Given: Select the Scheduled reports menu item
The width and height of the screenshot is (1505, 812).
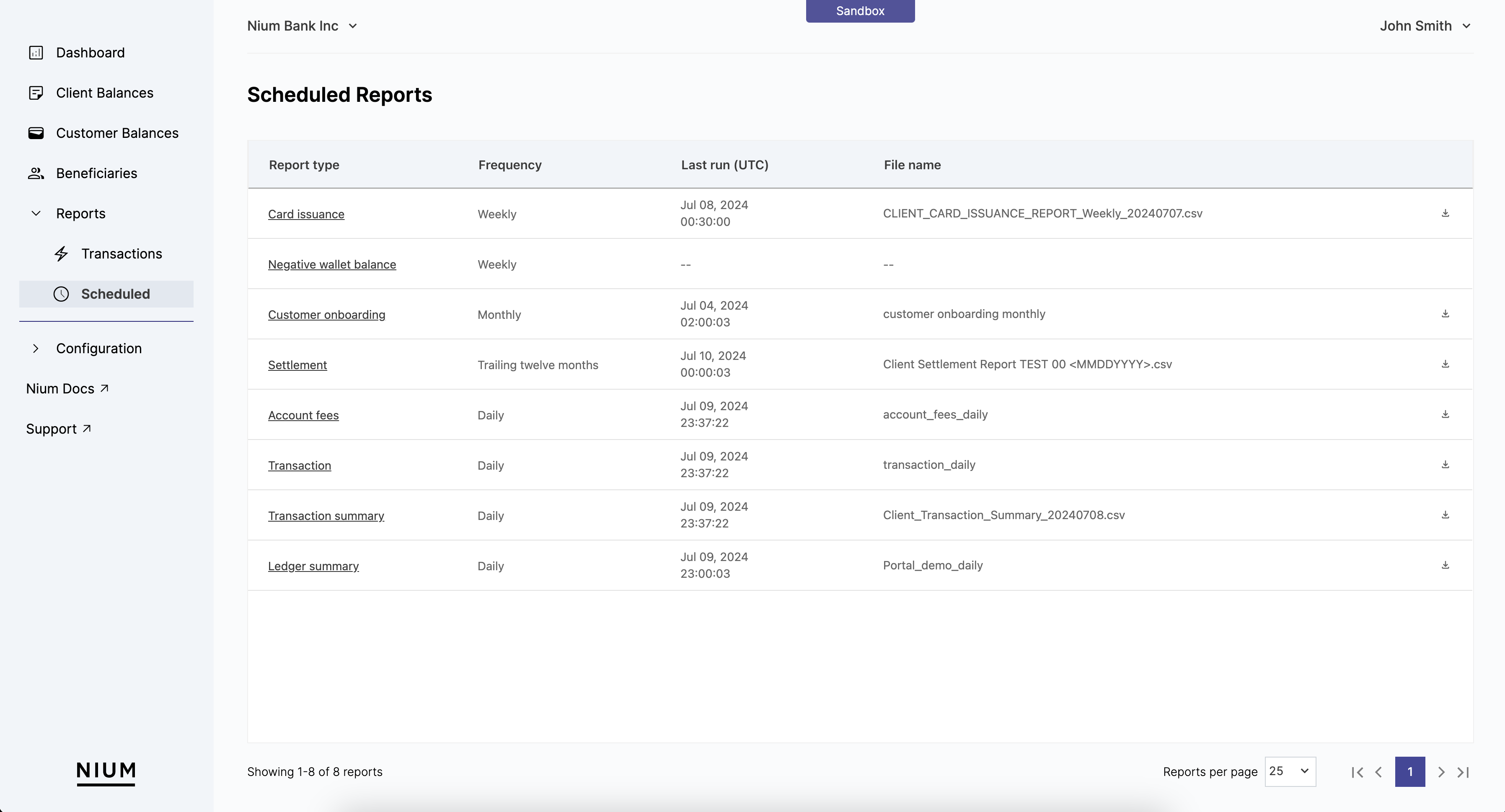Looking at the screenshot, I should (x=106, y=294).
